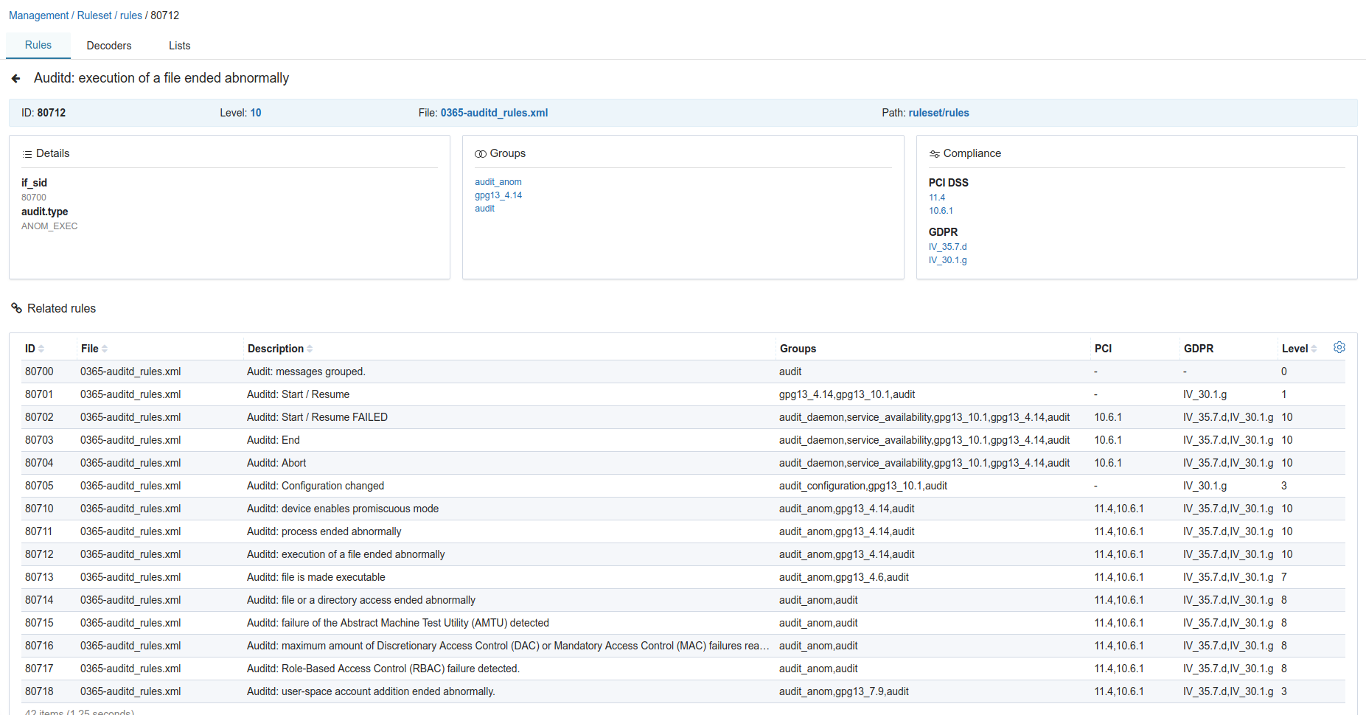Screen dimensions: 1366x715
Task: Click the if_sid value 80700 in Details
Action: tap(33, 197)
